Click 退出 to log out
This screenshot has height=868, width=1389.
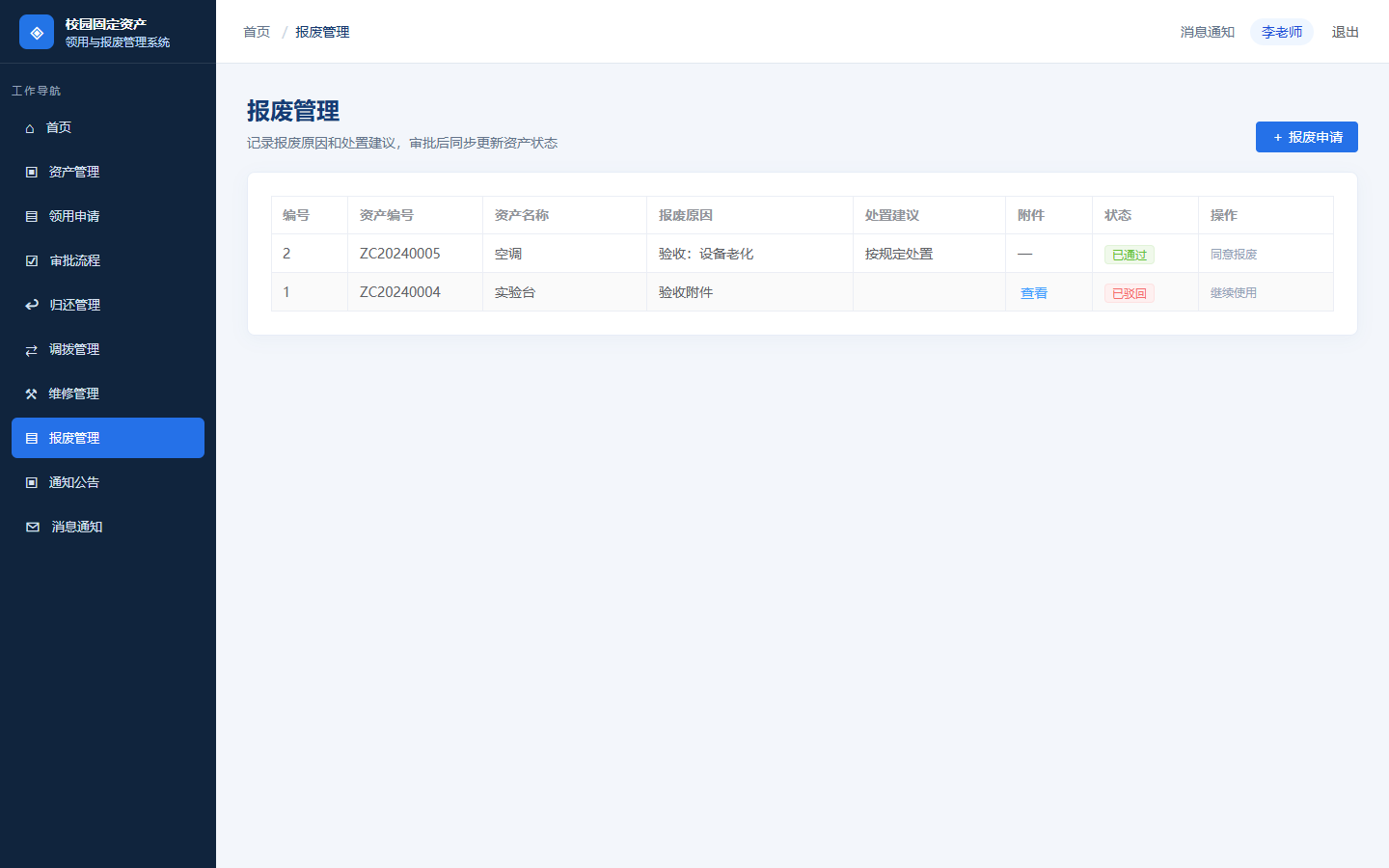coord(1345,32)
